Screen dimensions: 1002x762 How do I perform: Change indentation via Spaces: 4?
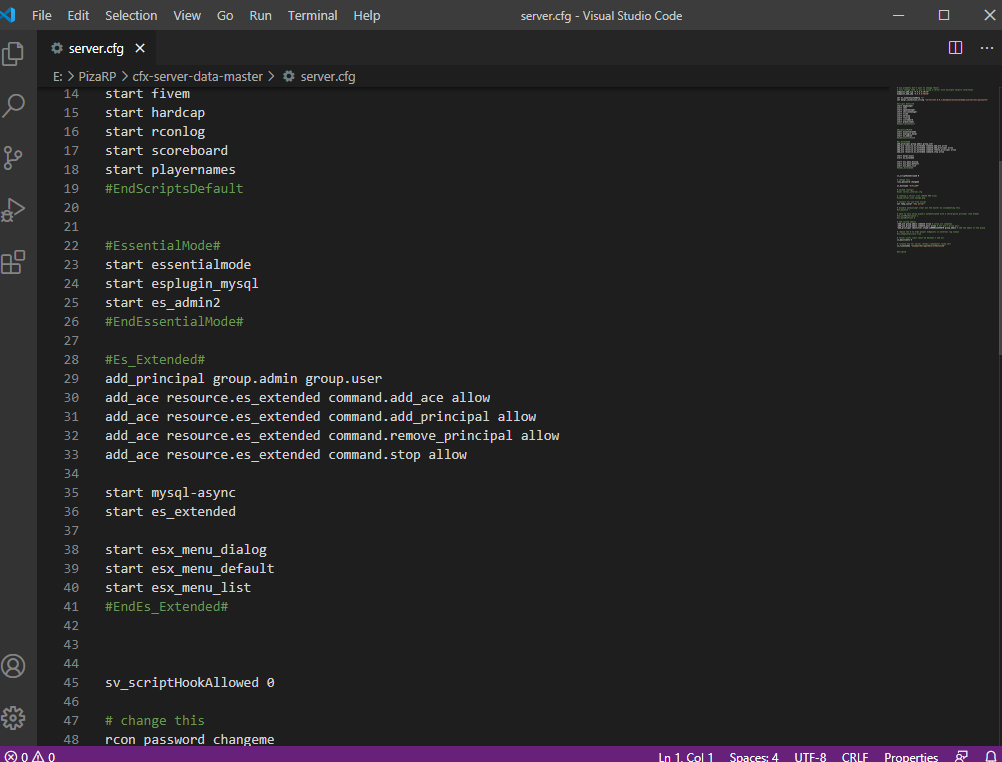754,756
